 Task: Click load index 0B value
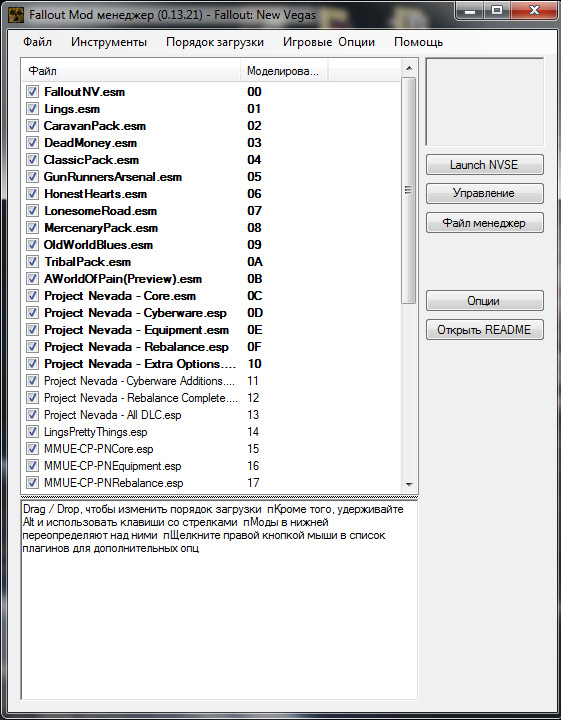pyautogui.click(x=254, y=279)
